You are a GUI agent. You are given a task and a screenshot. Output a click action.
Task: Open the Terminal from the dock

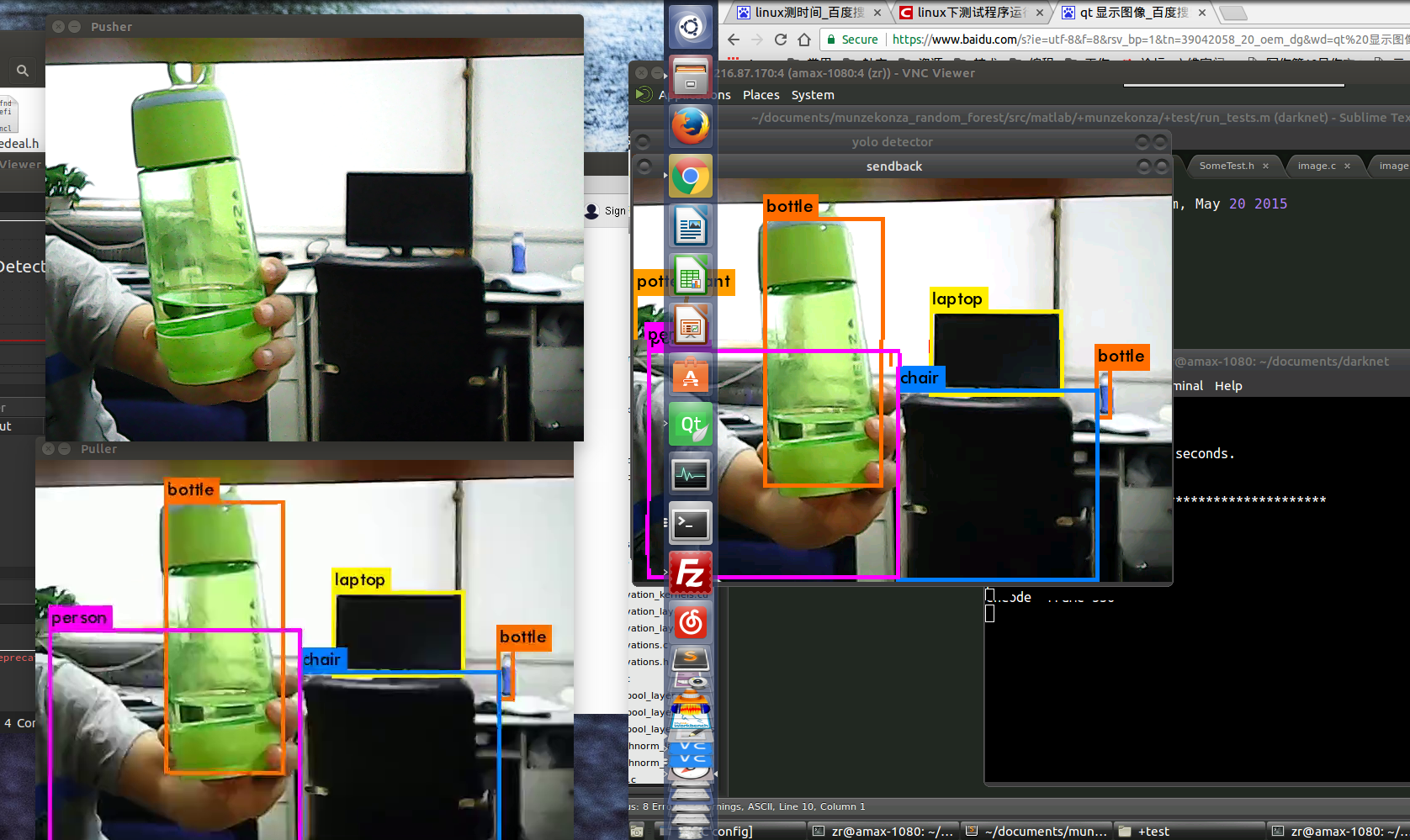(691, 524)
